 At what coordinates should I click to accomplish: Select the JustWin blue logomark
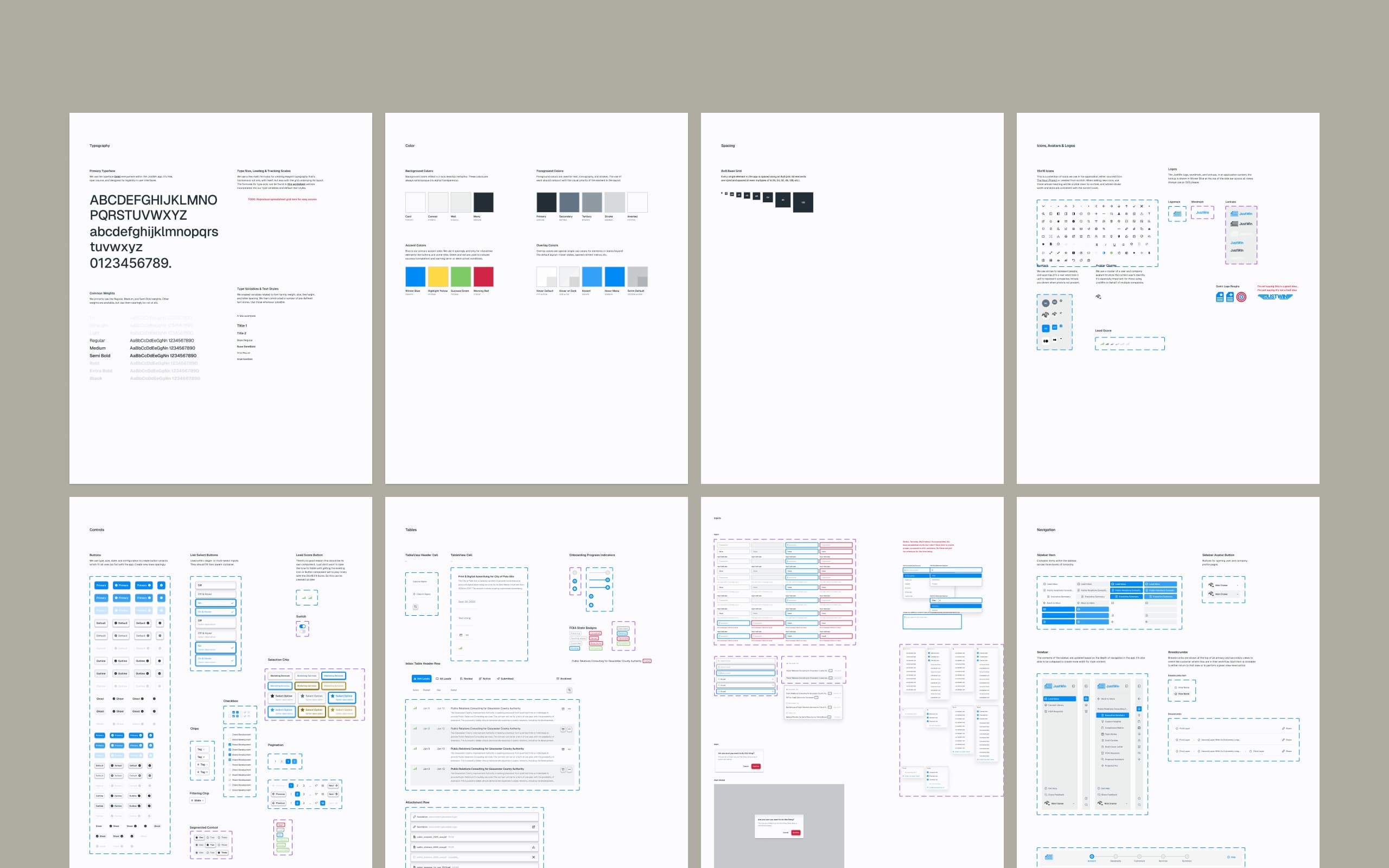[1177, 214]
